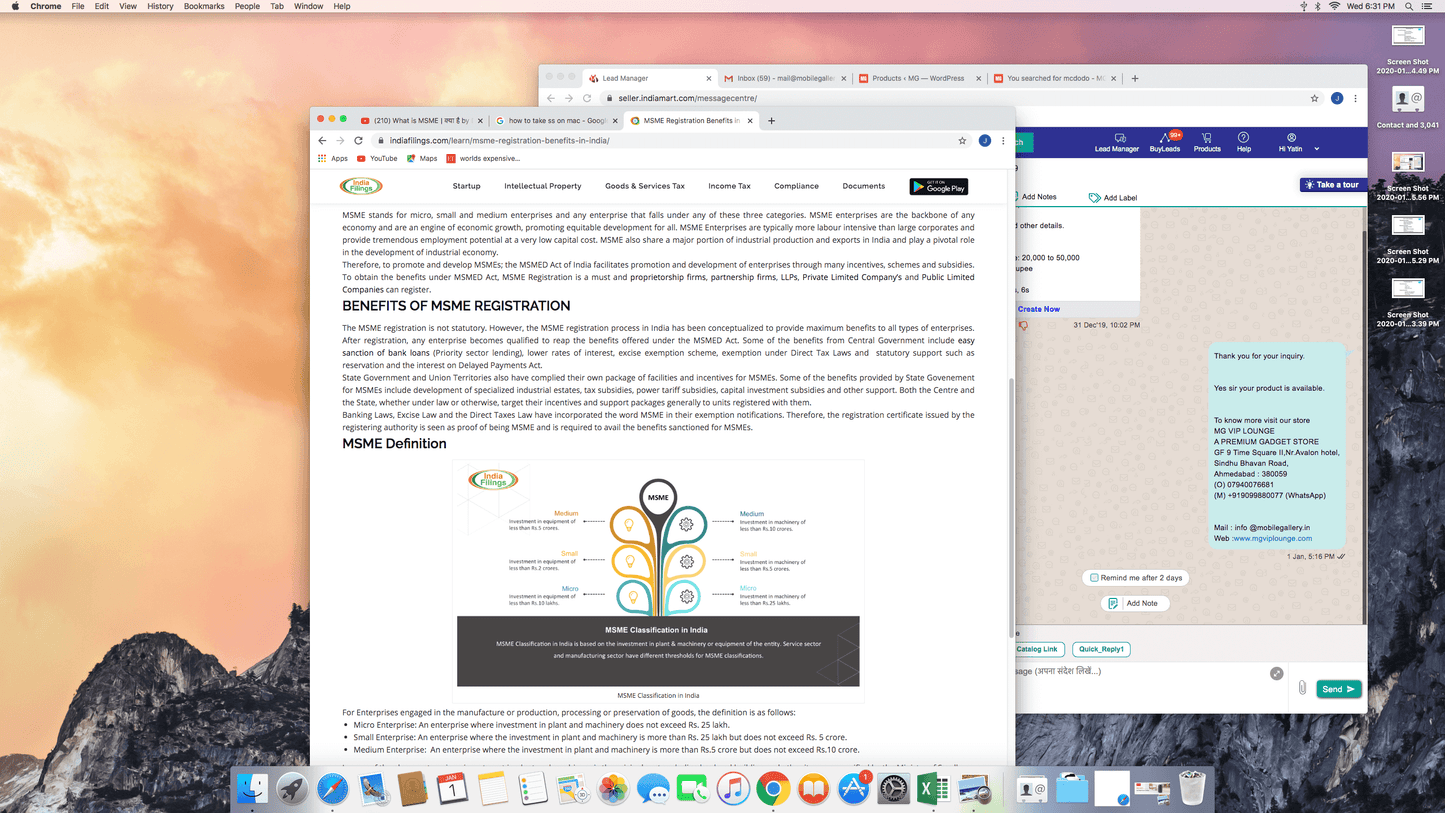1445x813 pixels.
Task: Open the Maps bookmark
Action: pyautogui.click(x=422, y=158)
